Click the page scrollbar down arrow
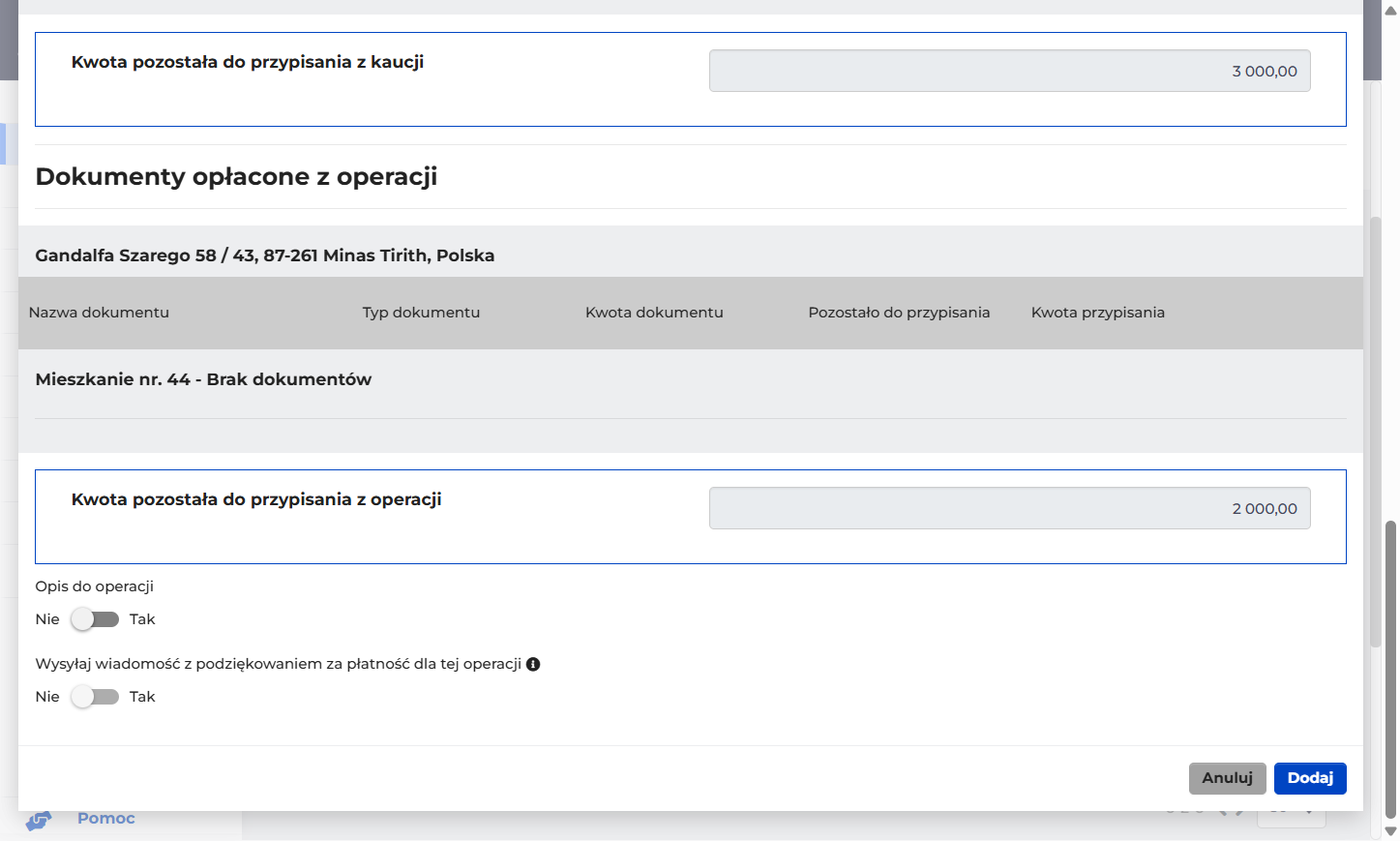1400x841 pixels. tap(1391, 831)
